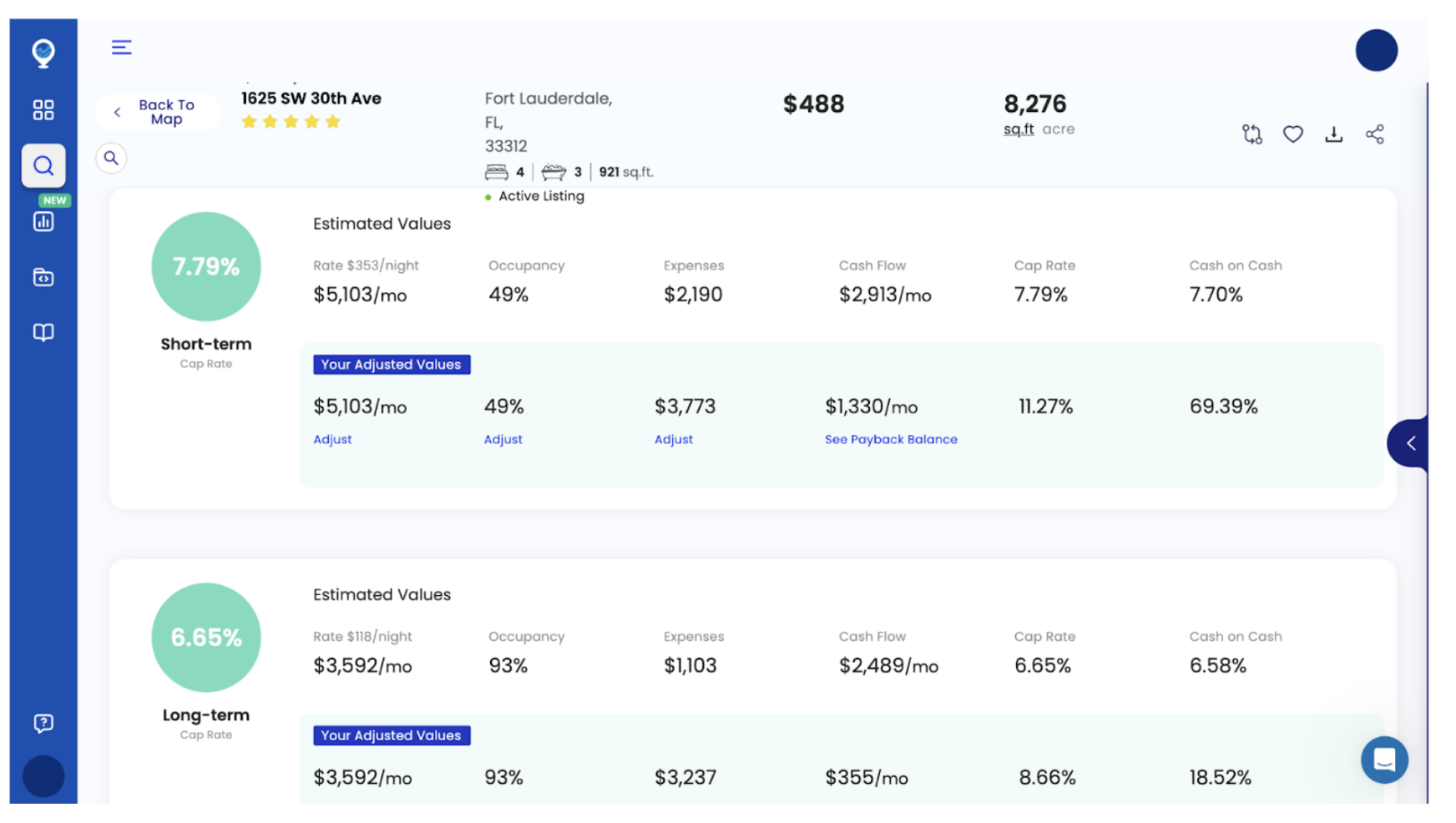The width and height of the screenshot is (1456, 823).
Task: Click long-term adjusted expenses $3,237
Action: click(685, 777)
